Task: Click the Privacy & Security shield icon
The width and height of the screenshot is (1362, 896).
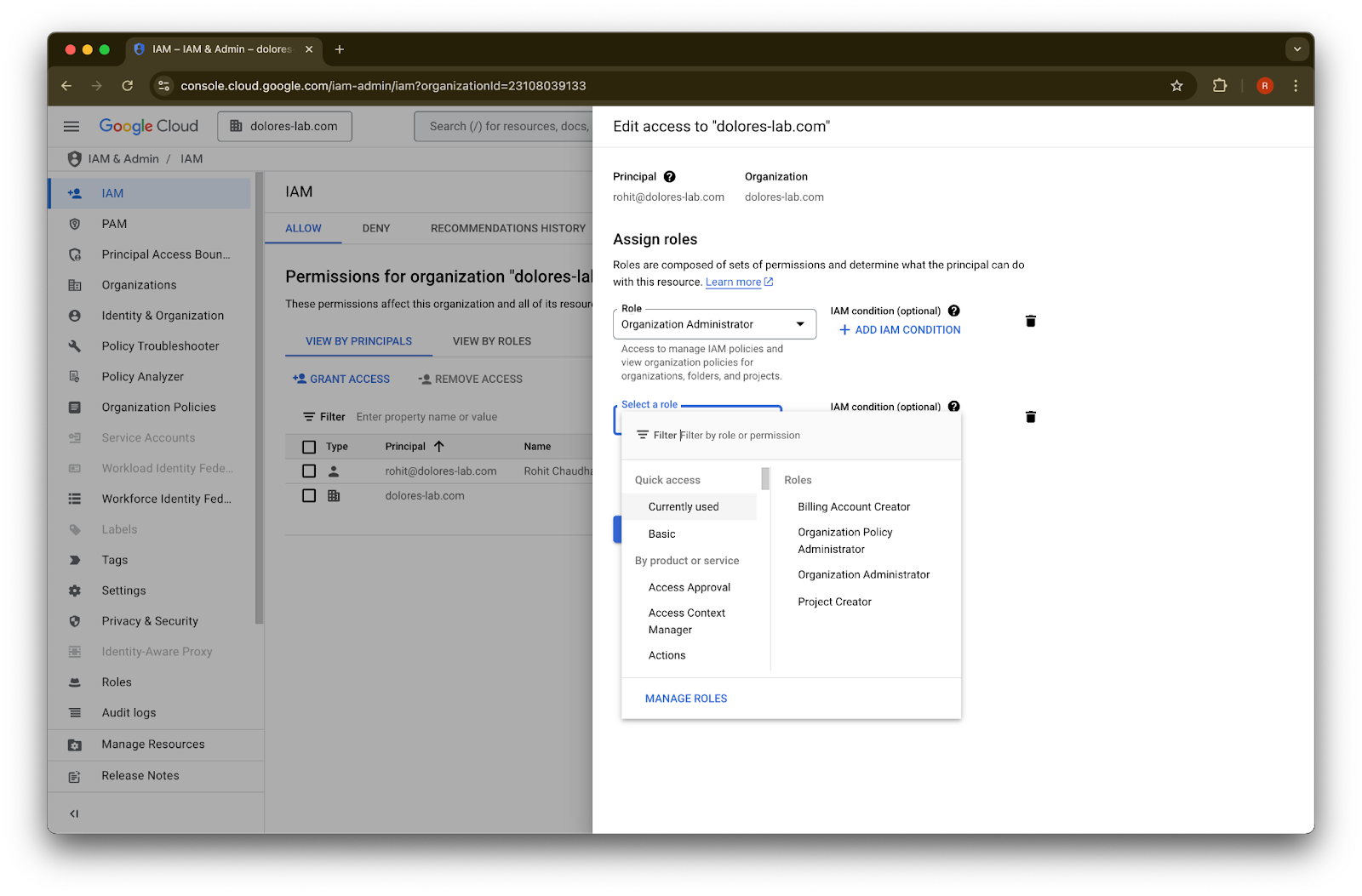Action: 75,621
